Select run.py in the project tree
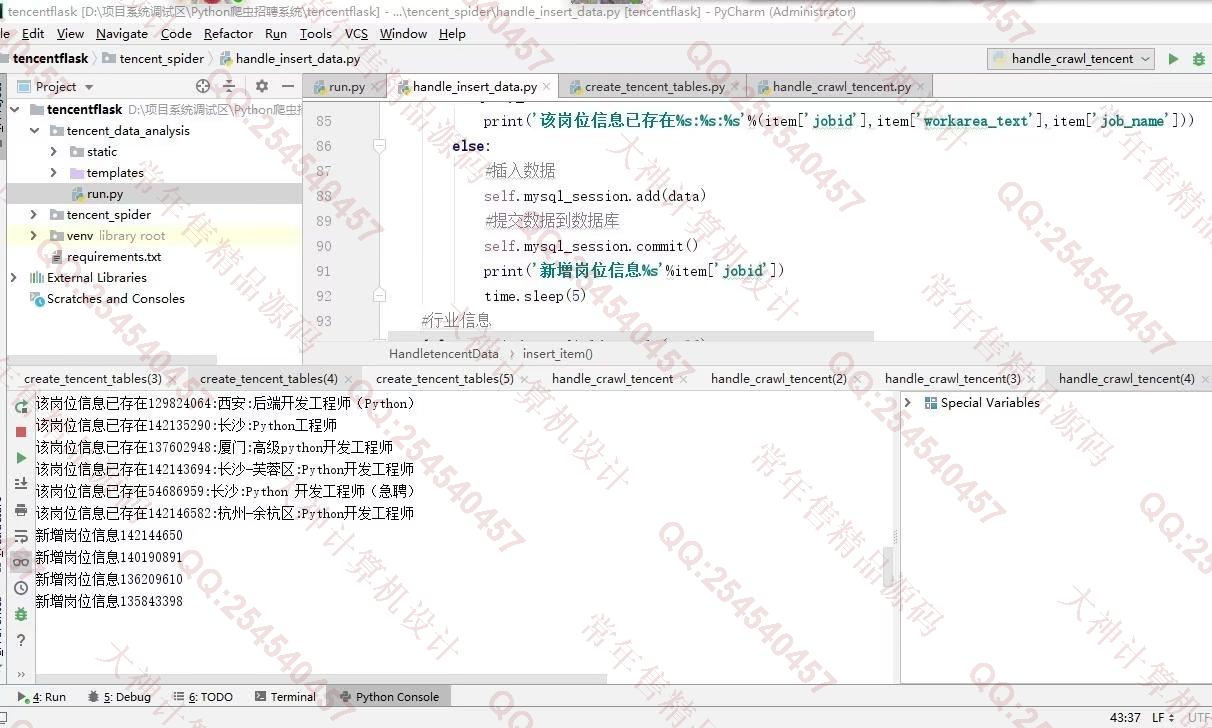1212x728 pixels. [x=105, y=194]
